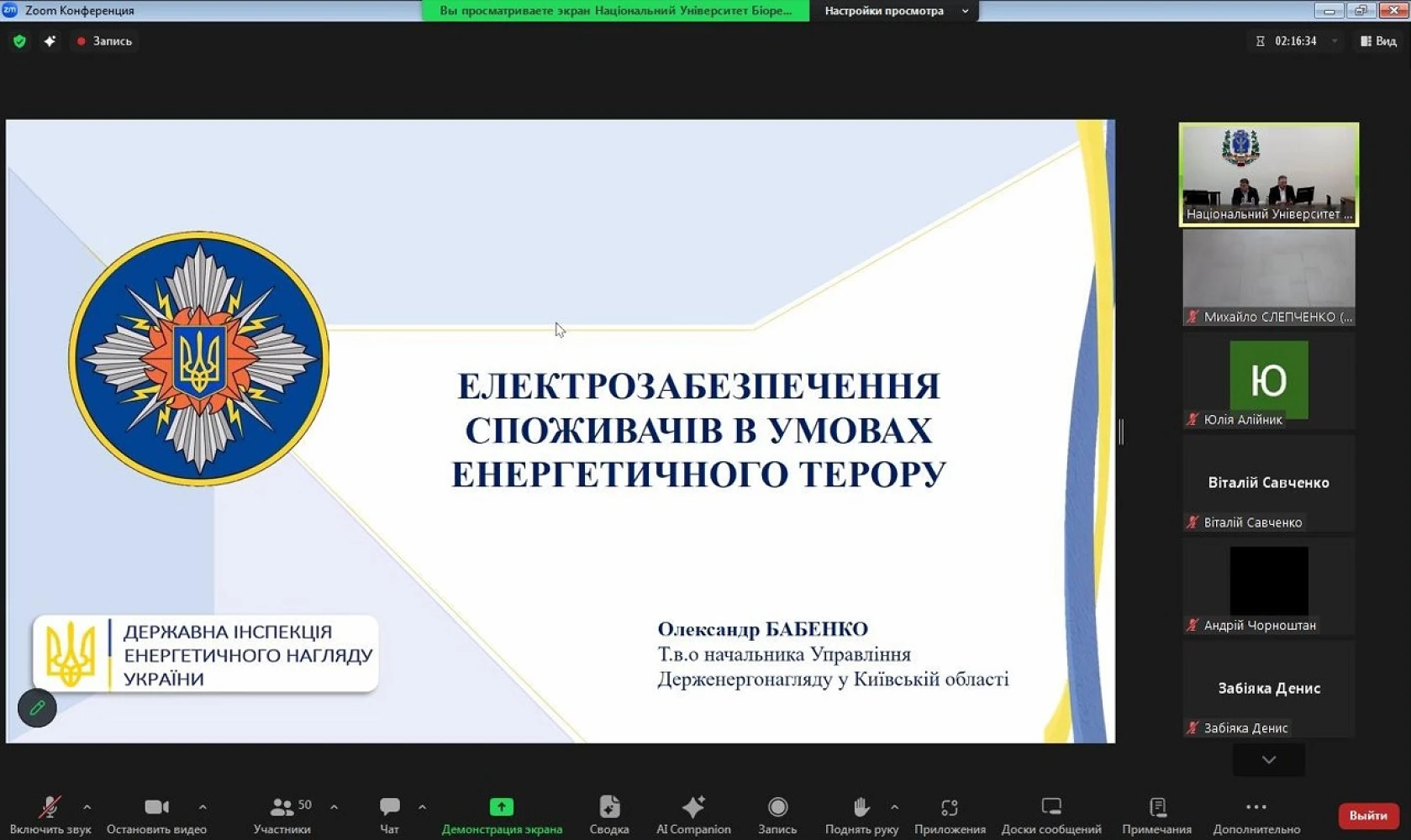Stop video with Остановить видео
This screenshot has height=840, width=1411.
(156, 807)
